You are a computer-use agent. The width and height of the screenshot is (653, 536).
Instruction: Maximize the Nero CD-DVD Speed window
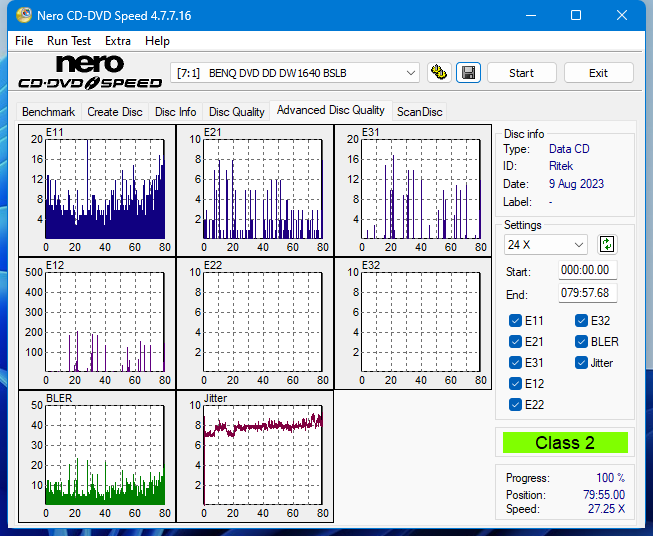click(576, 15)
